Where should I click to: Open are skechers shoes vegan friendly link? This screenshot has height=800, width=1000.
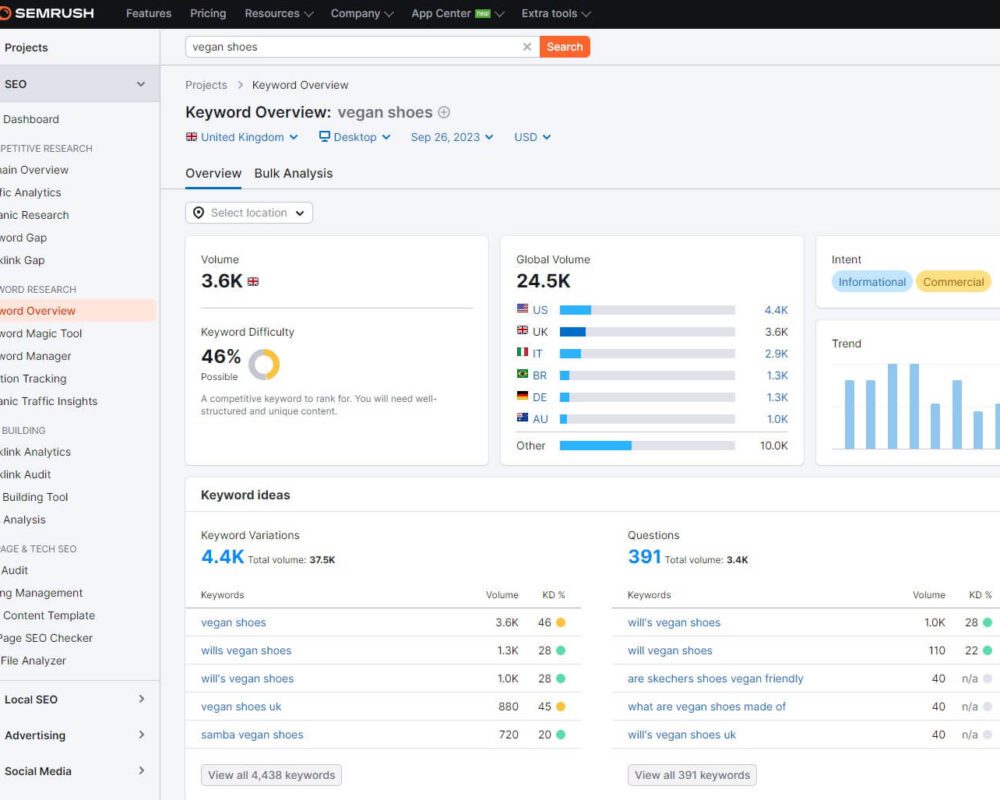[716, 679]
